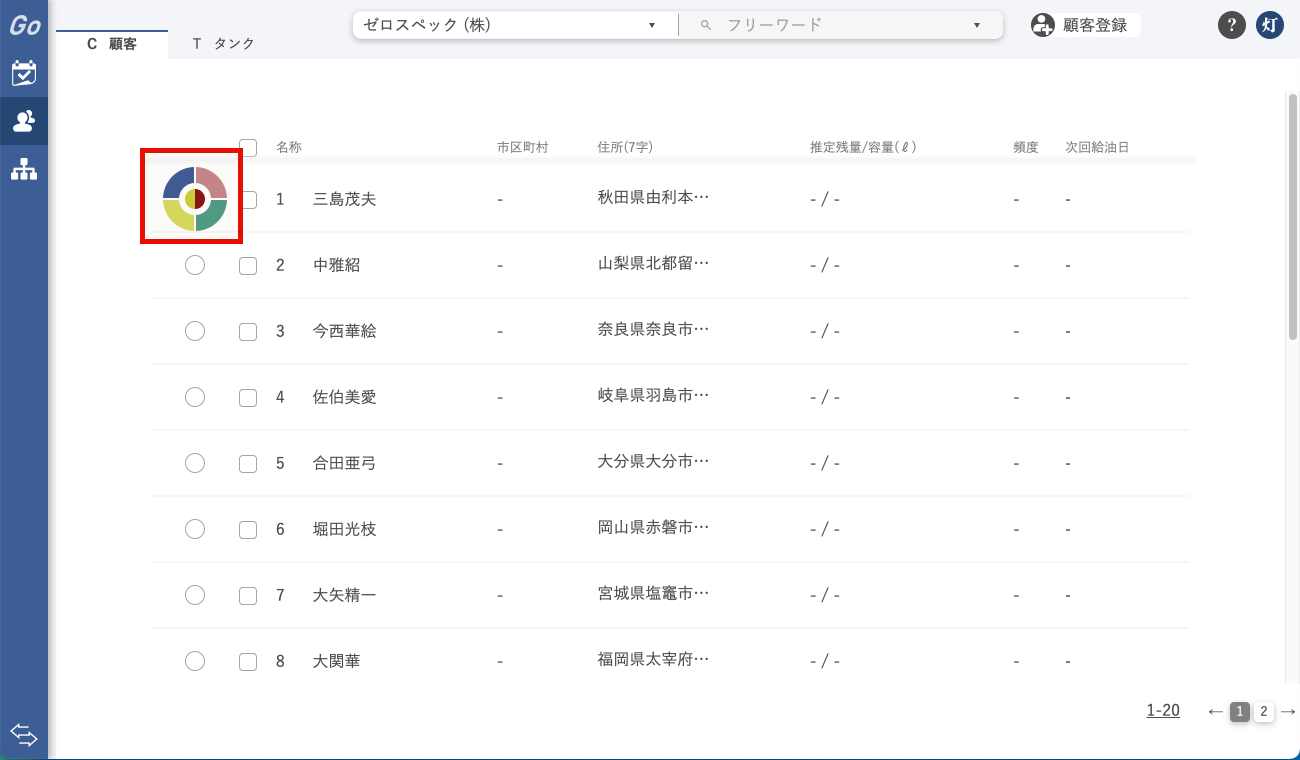Click the magnifier search icon
The height and width of the screenshot is (760, 1300).
click(x=706, y=25)
